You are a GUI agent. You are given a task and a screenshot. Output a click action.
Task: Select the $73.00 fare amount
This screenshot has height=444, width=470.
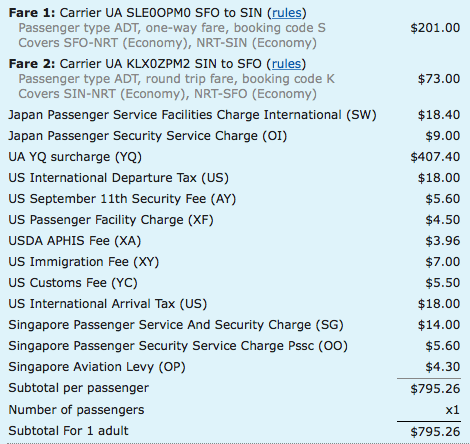(x=439, y=79)
